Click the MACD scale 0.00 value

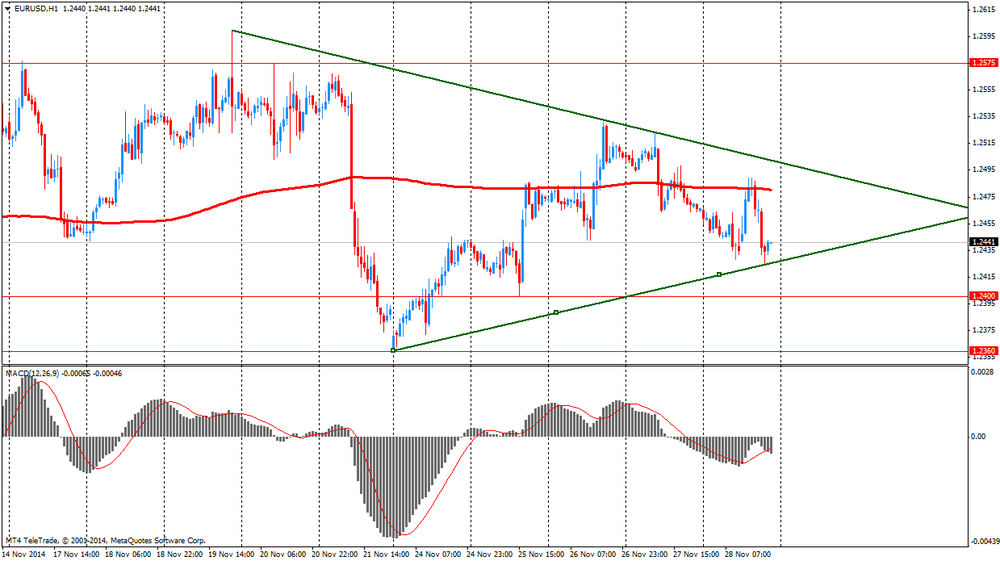[979, 436]
